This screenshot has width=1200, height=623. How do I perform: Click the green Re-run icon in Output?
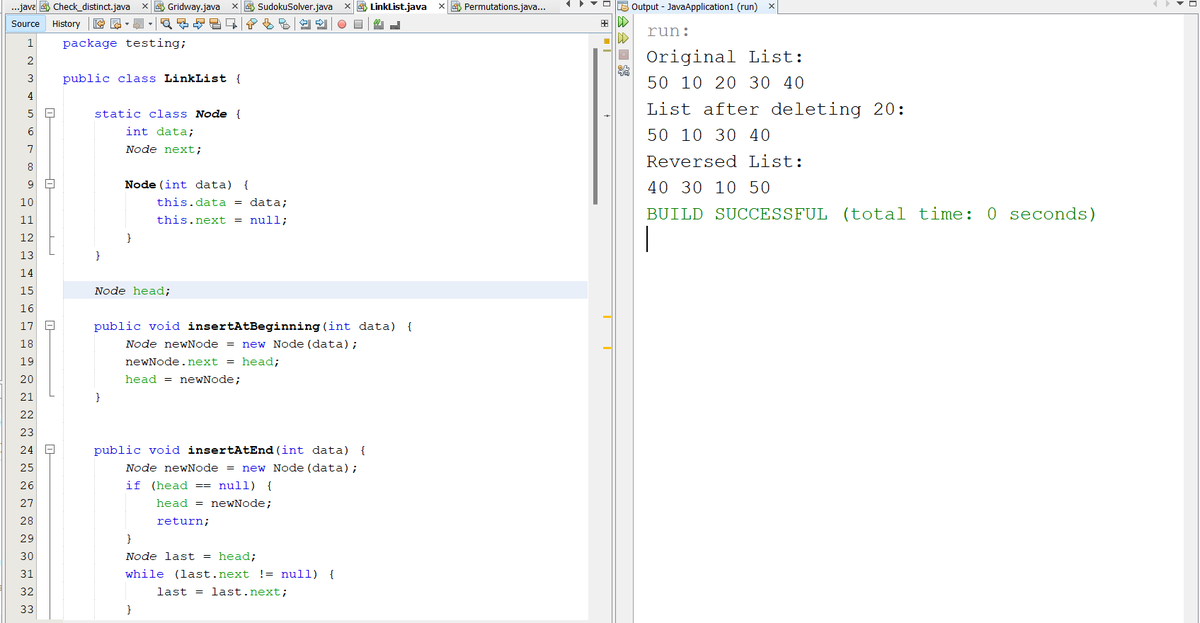coord(623,21)
